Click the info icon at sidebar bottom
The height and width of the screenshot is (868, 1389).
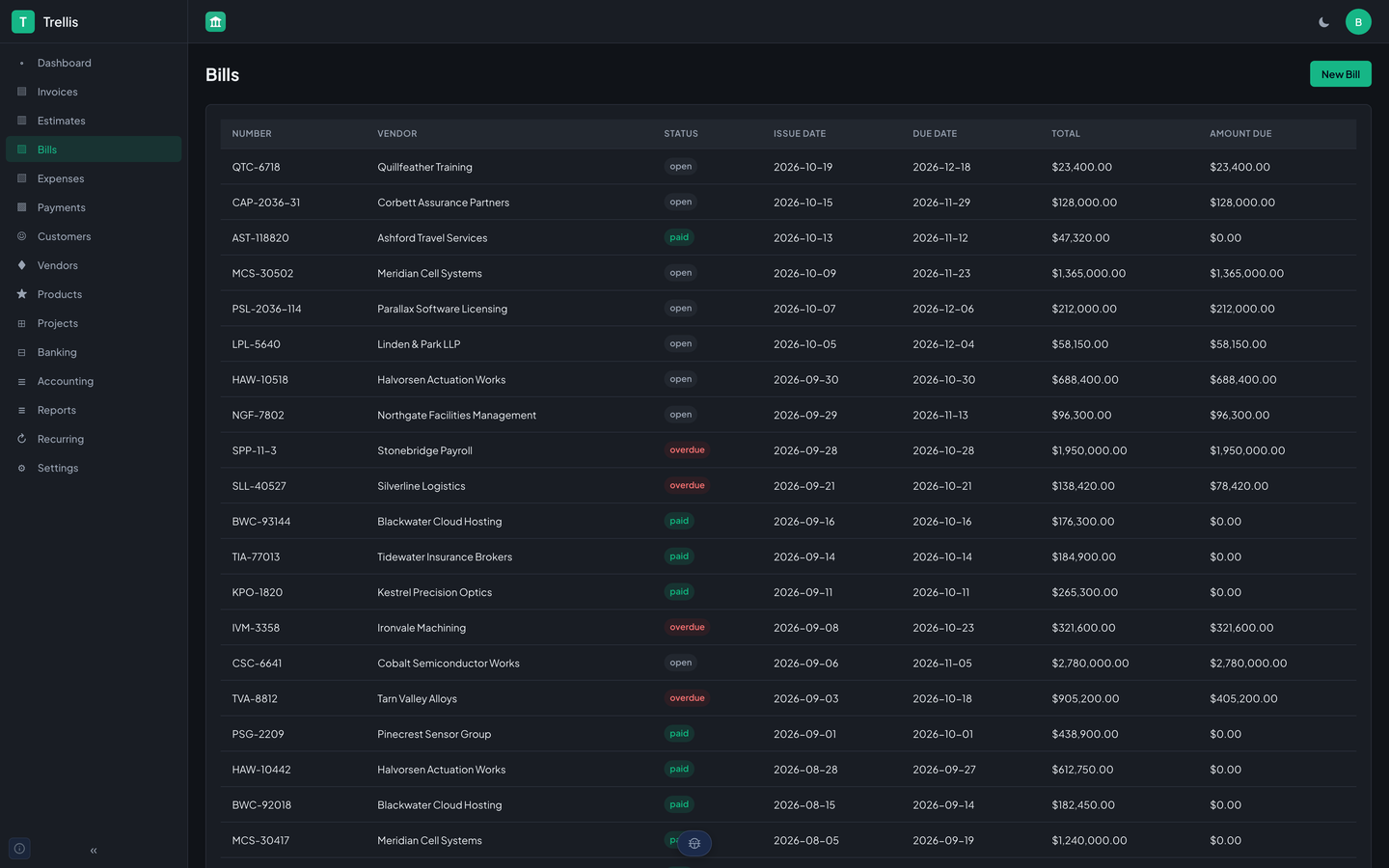(19, 849)
